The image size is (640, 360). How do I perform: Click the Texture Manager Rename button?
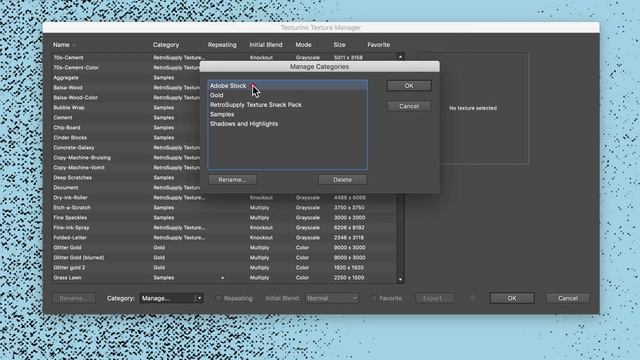click(74, 298)
